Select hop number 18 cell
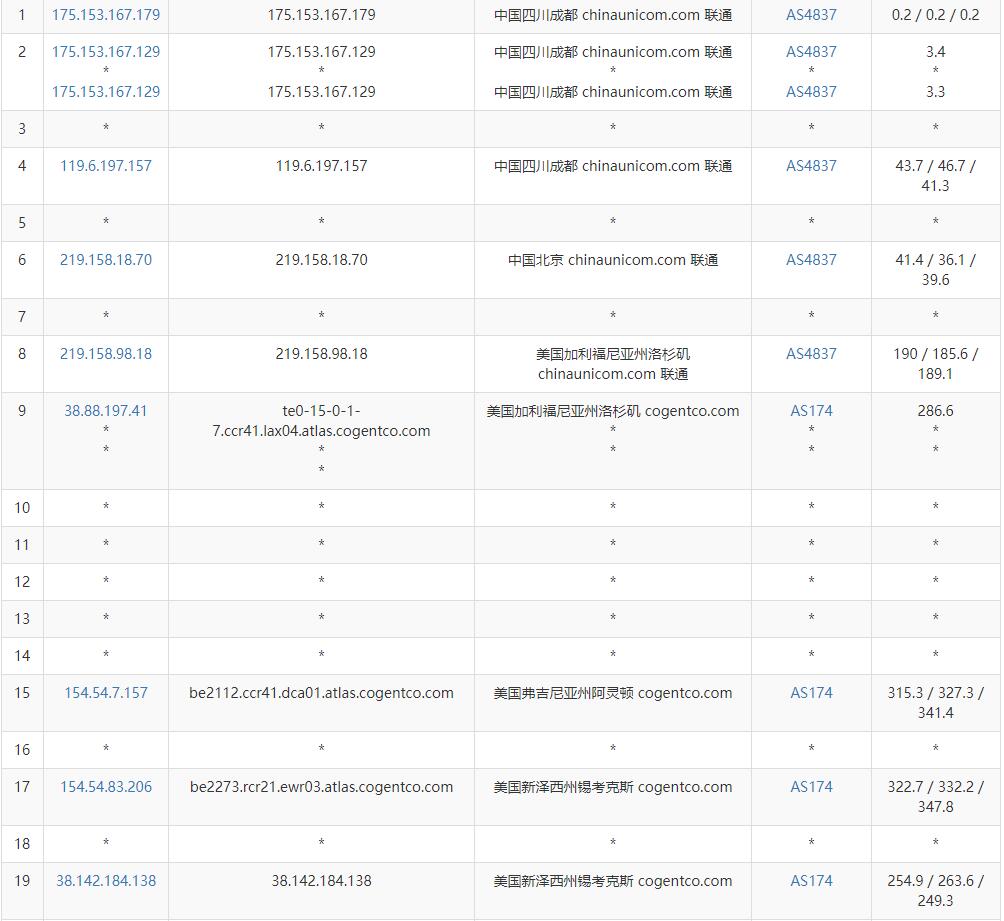1004x921 pixels. [22, 844]
